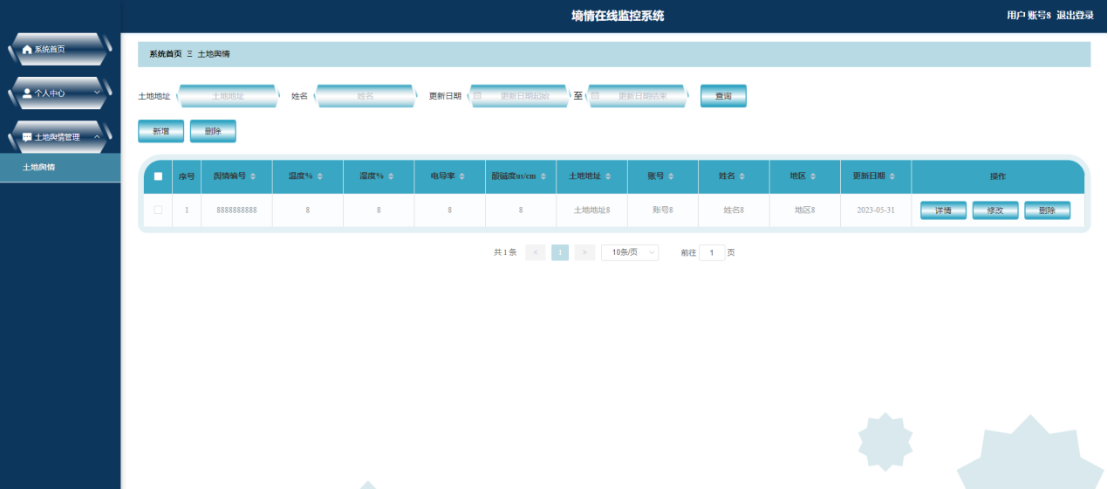Sort table by 更新日期 column arrows
This screenshot has width=1108, height=489.
point(892,176)
